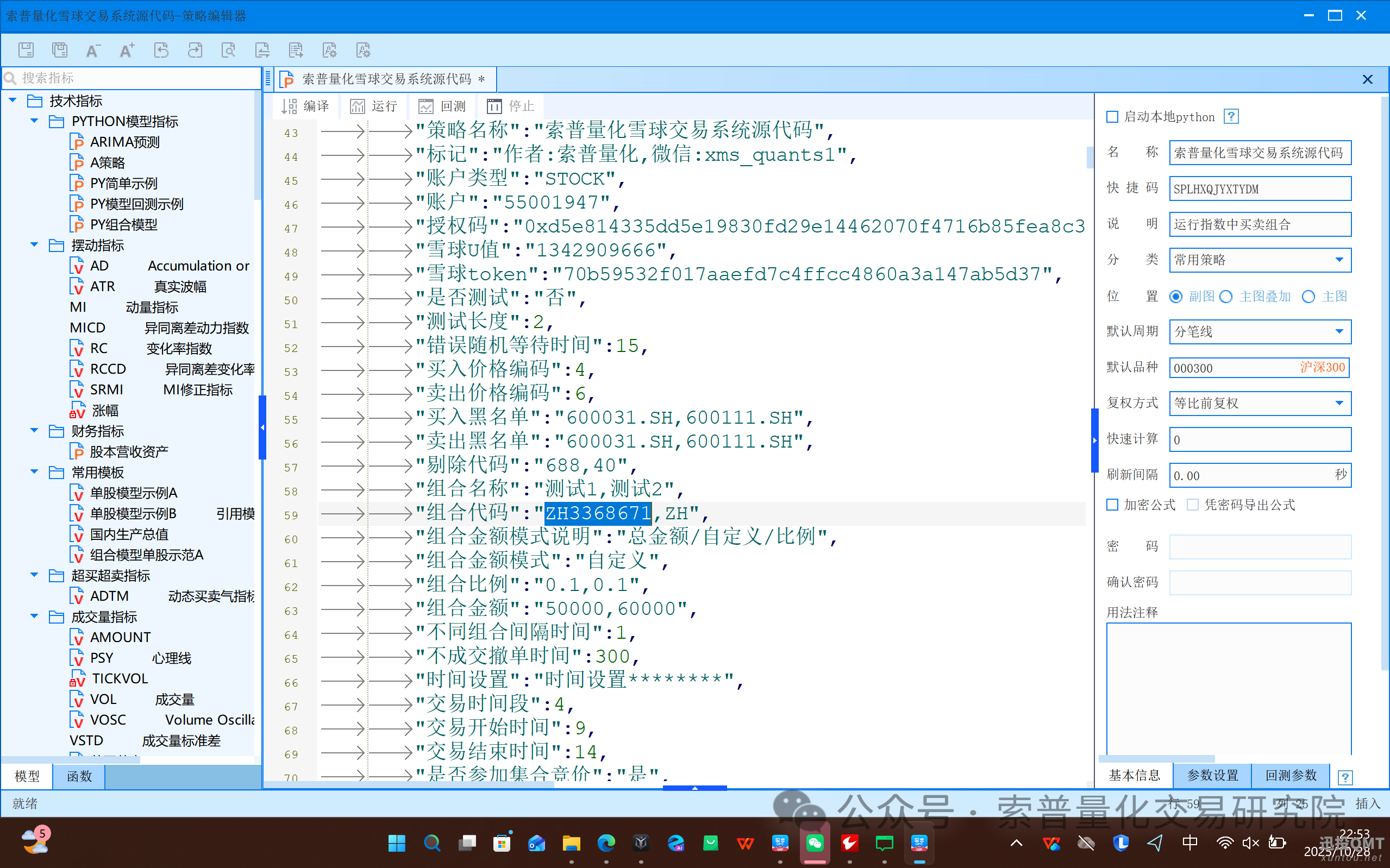Collapse the 摆动指标 tree folder
The image size is (1390, 868).
point(34,245)
